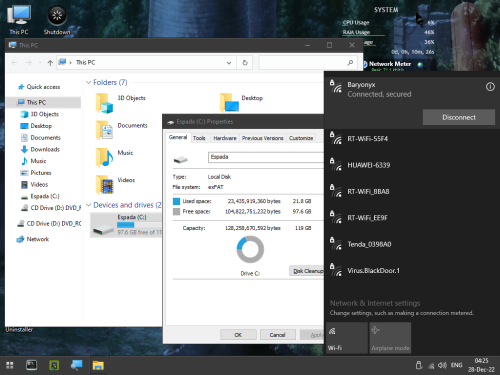Click OK in Espada Properties
The height and width of the screenshot is (375, 500).
coord(238,335)
